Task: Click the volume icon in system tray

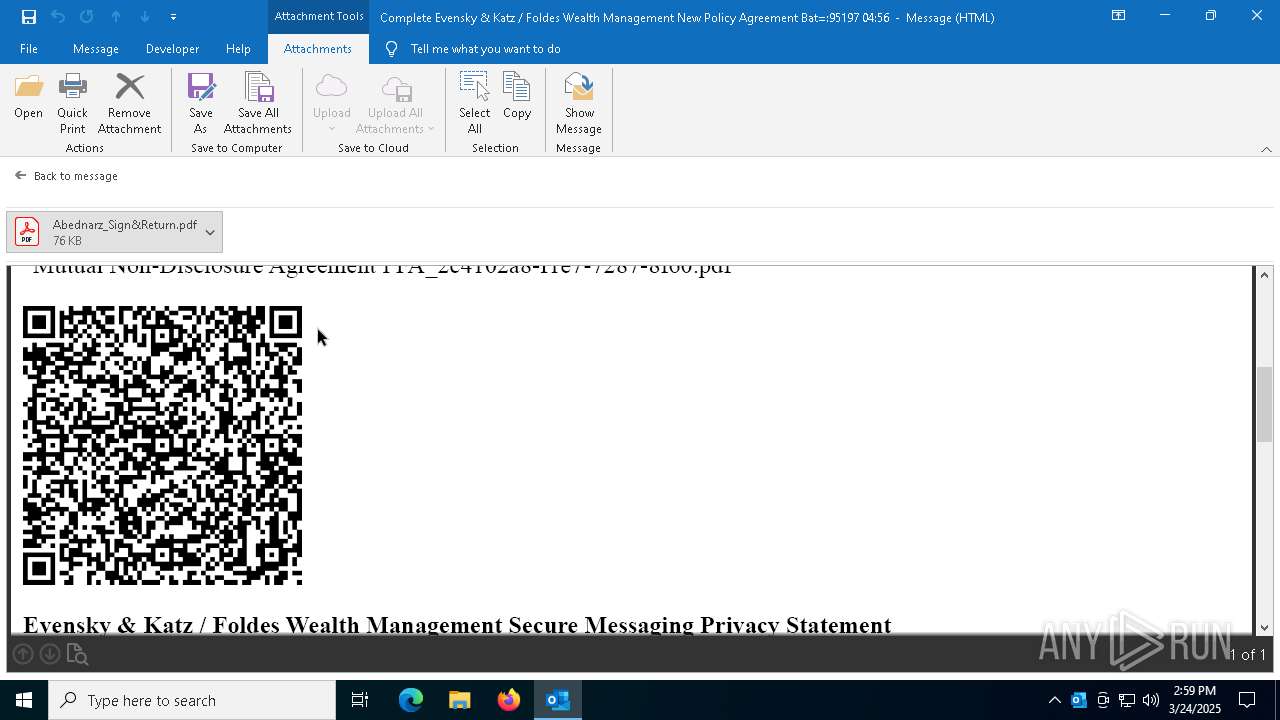Action: 1151,700
